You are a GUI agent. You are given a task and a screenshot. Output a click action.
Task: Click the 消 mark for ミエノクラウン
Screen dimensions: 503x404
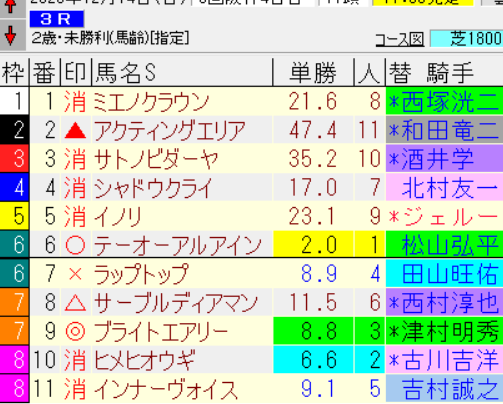76,101
